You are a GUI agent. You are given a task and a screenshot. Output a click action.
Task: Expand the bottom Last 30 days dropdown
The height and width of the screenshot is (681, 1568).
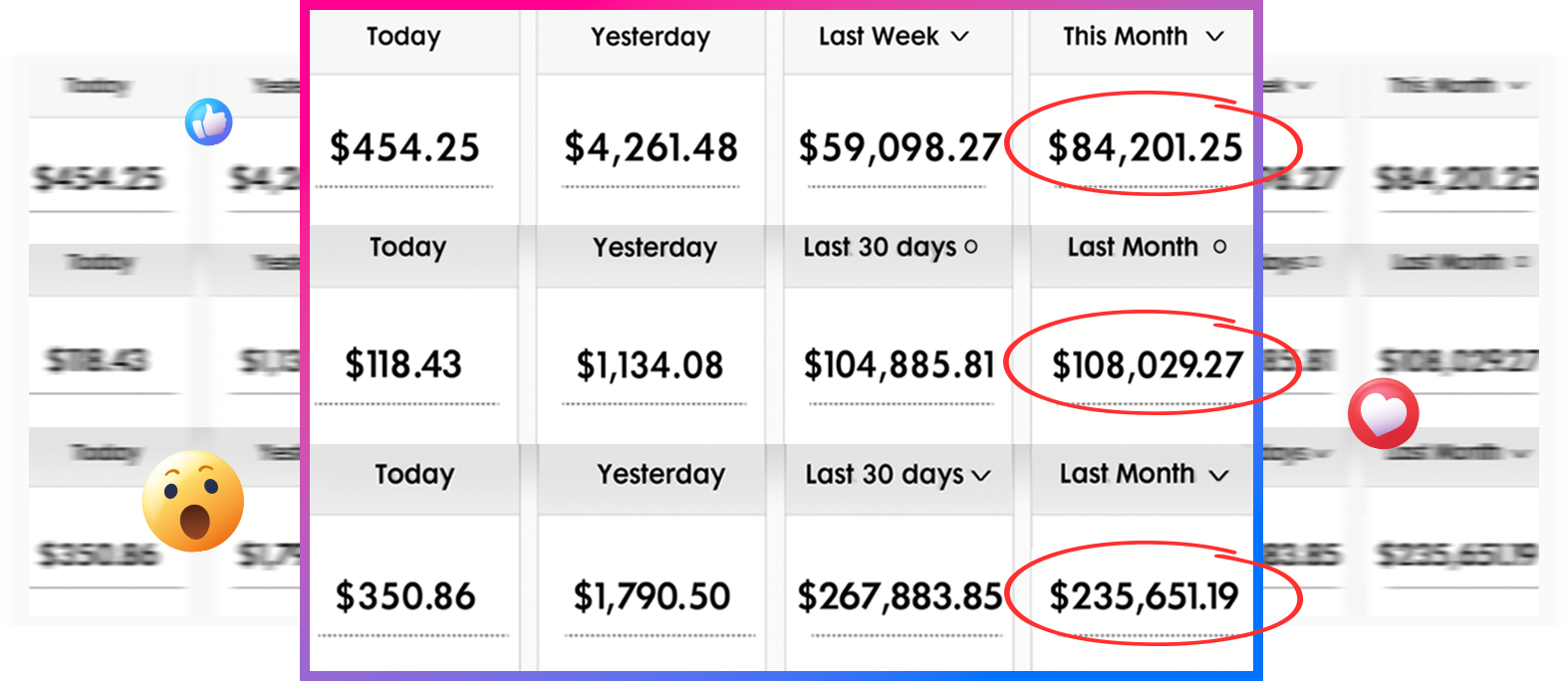pyautogui.click(x=981, y=476)
